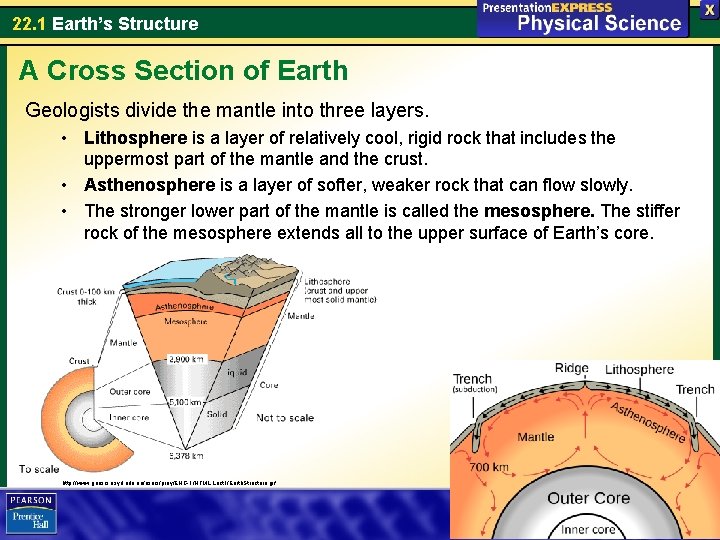Click the '6,378 km' depth label
Screen dimensions: 720x540
[x=186, y=456]
